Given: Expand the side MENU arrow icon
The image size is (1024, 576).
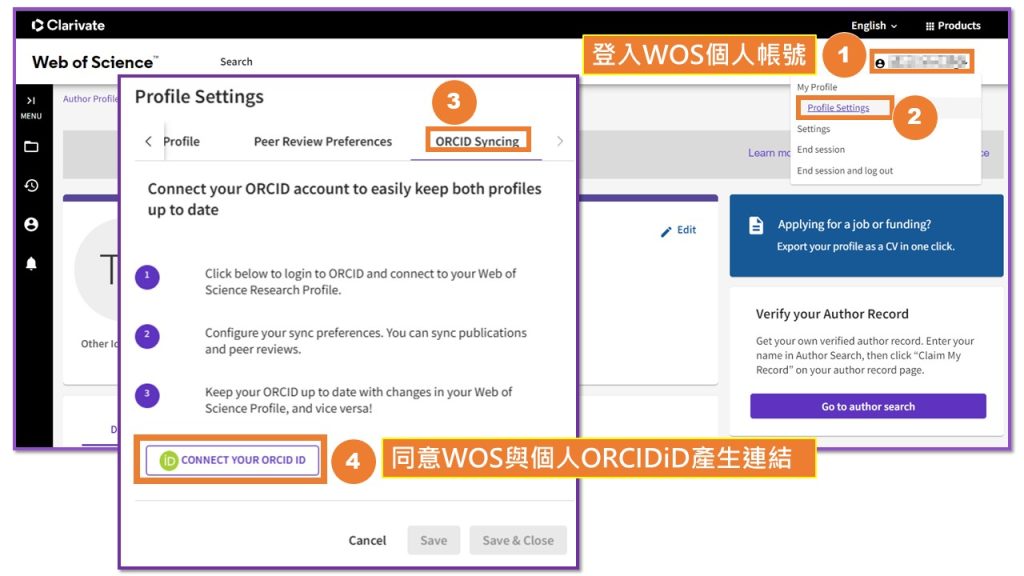Looking at the screenshot, I should (x=31, y=101).
